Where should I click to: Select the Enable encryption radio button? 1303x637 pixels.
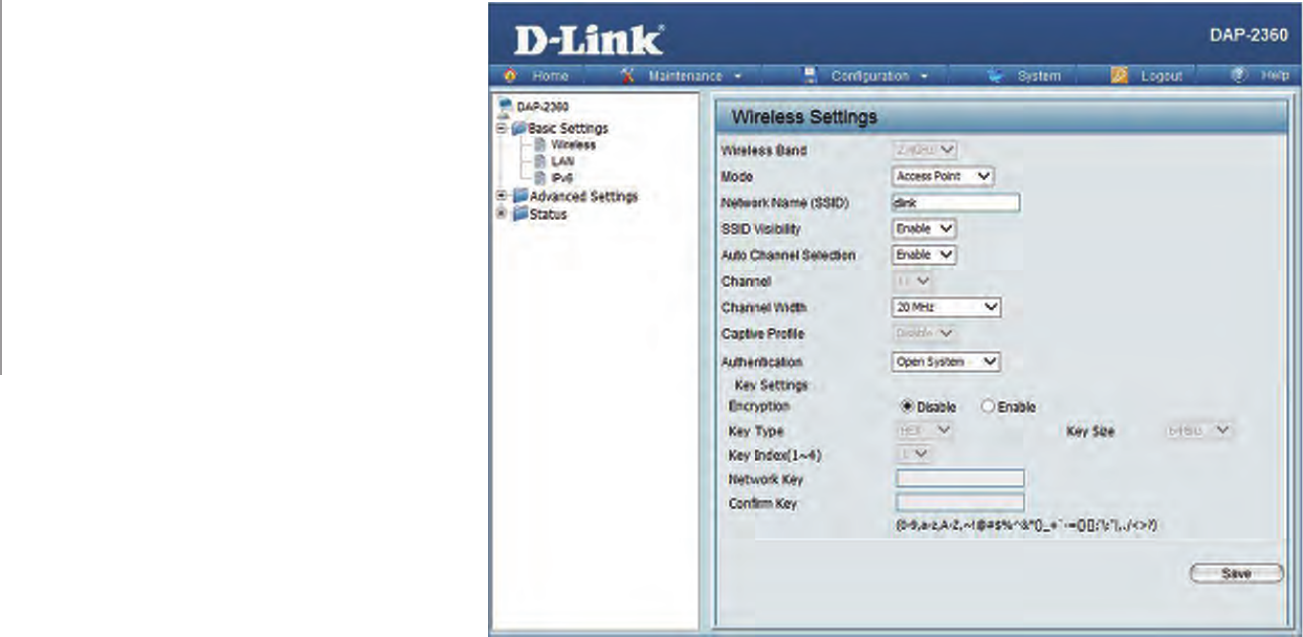tap(988, 407)
